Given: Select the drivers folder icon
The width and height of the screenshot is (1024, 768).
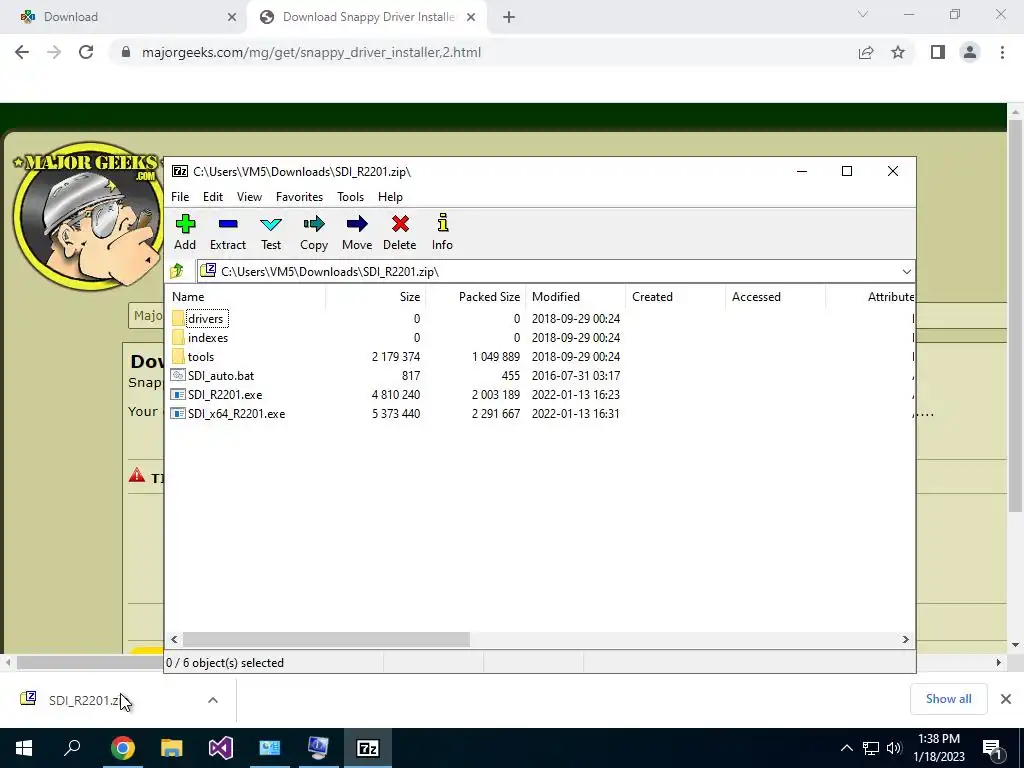Looking at the screenshot, I should click(178, 319).
